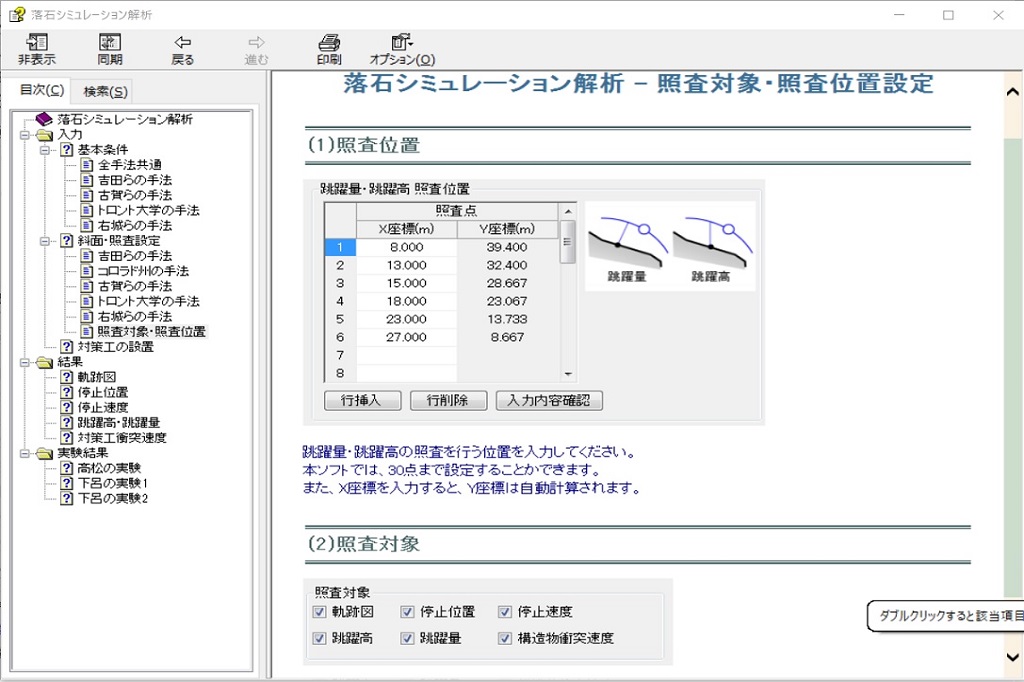Click the question icon beside 基本条件
Viewport: 1024px width, 682px height.
[x=67, y=150]
